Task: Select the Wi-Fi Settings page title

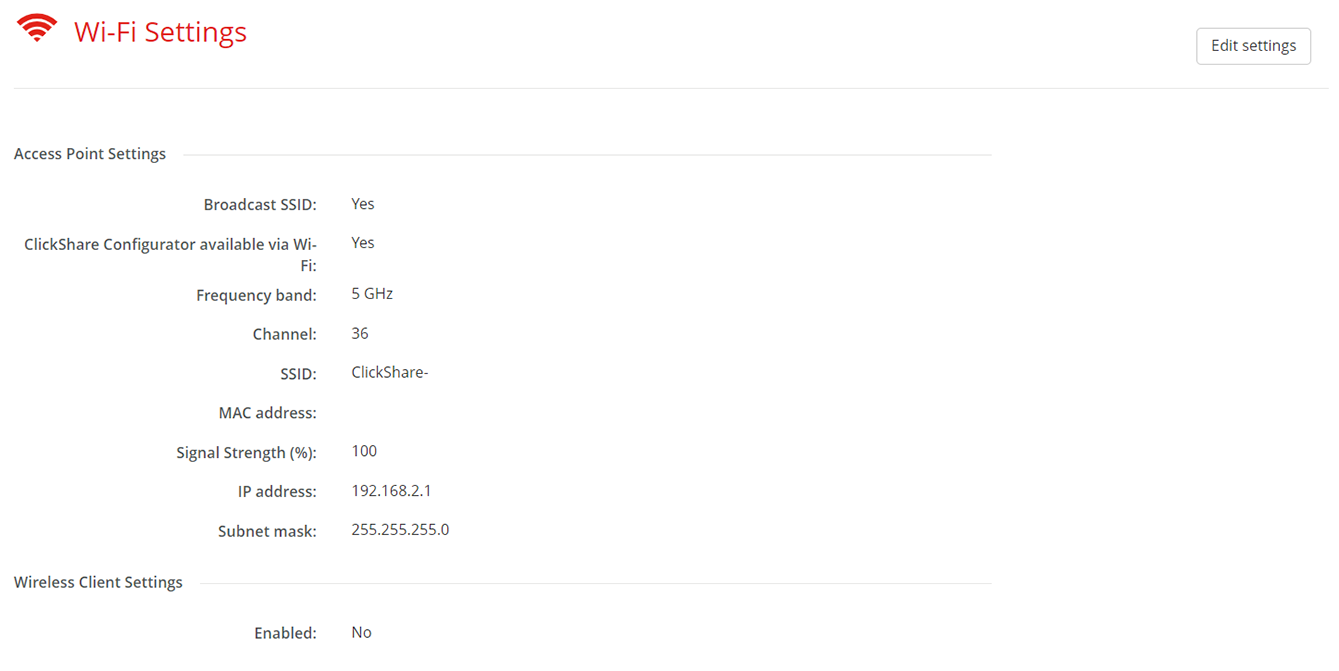Action: pyautogui.click(x=161, y=32)
